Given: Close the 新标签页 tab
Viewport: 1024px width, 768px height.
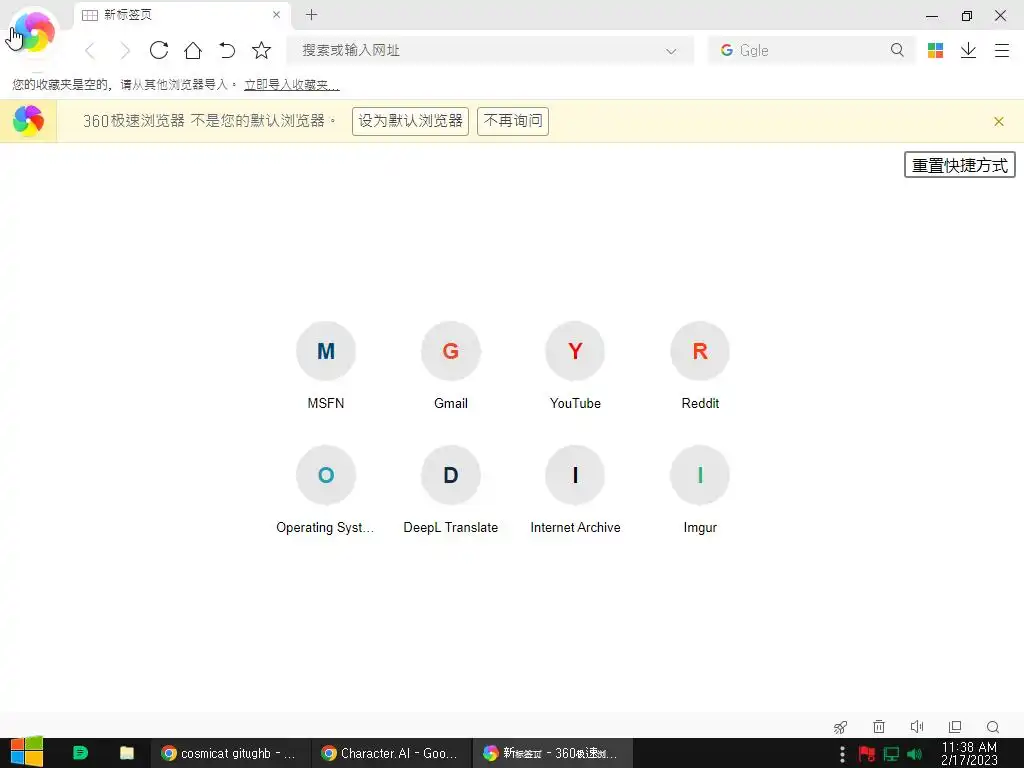Looking at the screenshot, I should point(276,14).
